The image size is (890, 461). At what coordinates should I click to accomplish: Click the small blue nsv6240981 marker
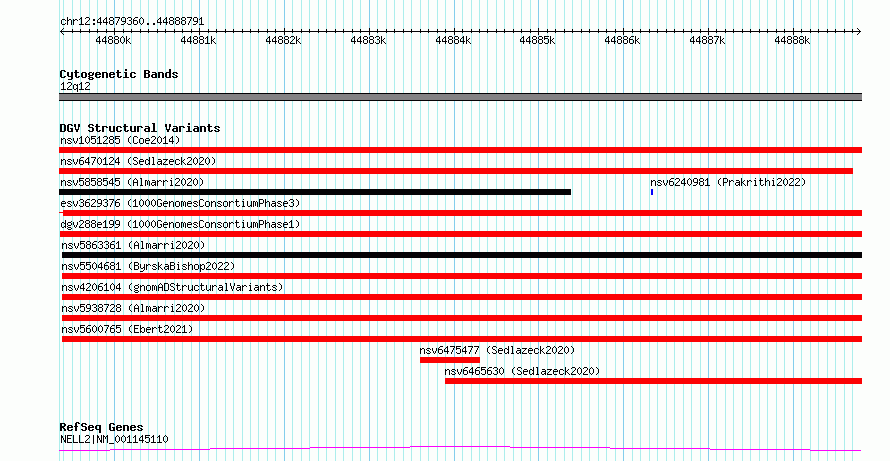pos(652,192)
